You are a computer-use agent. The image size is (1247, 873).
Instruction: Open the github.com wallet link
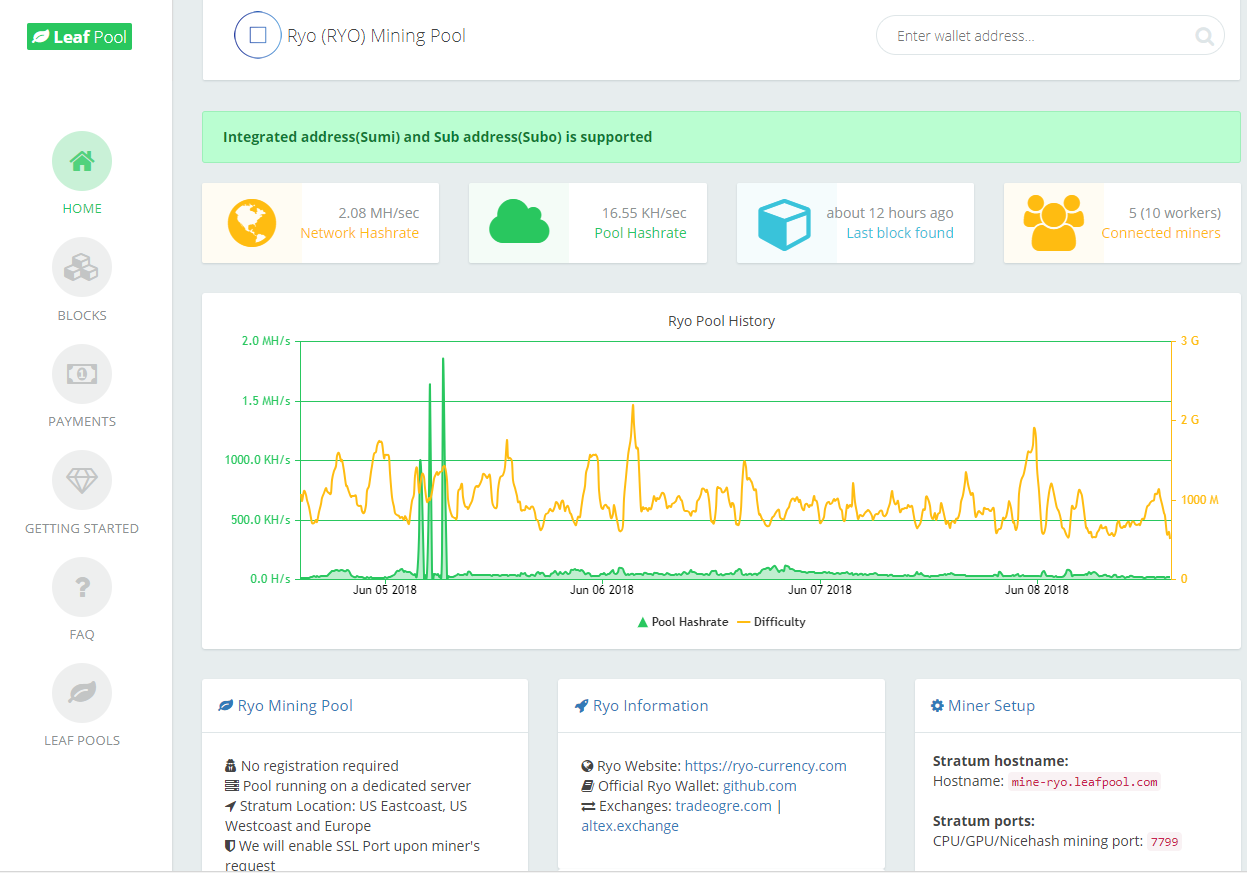tap(760, 786)
